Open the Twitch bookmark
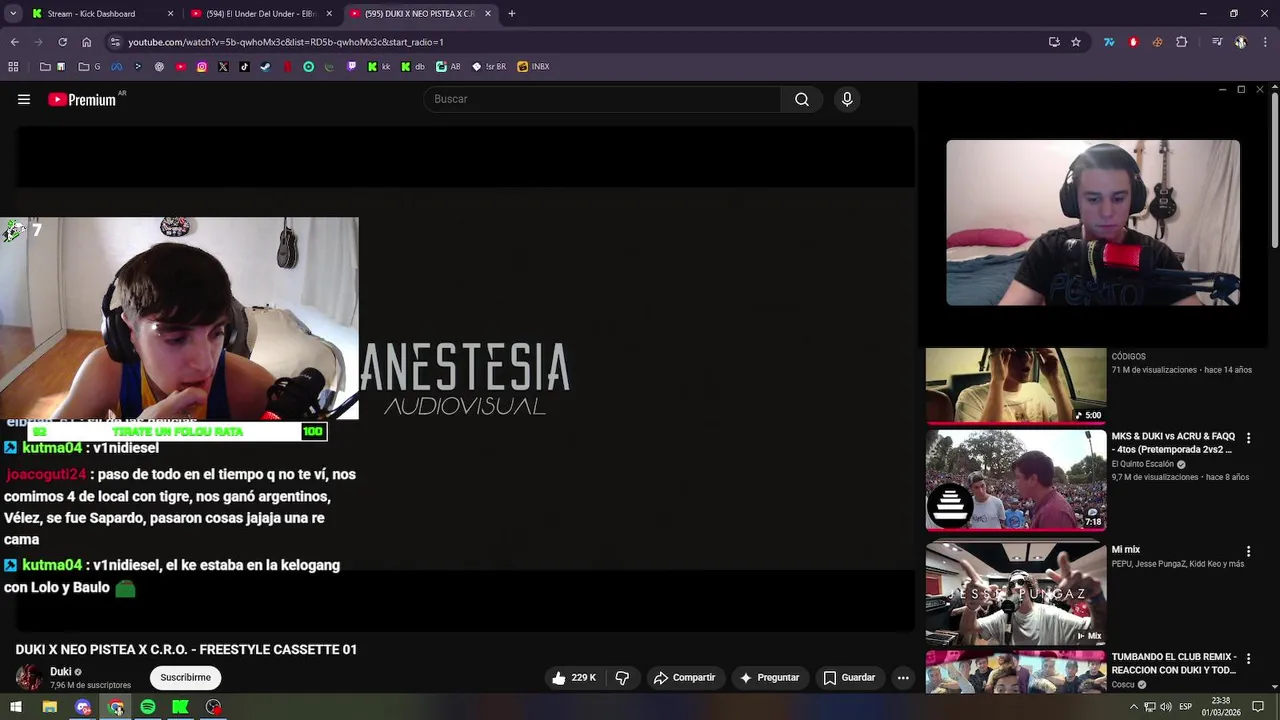The width and height of the screenshot is (1280, 720). tap(352, 67)
